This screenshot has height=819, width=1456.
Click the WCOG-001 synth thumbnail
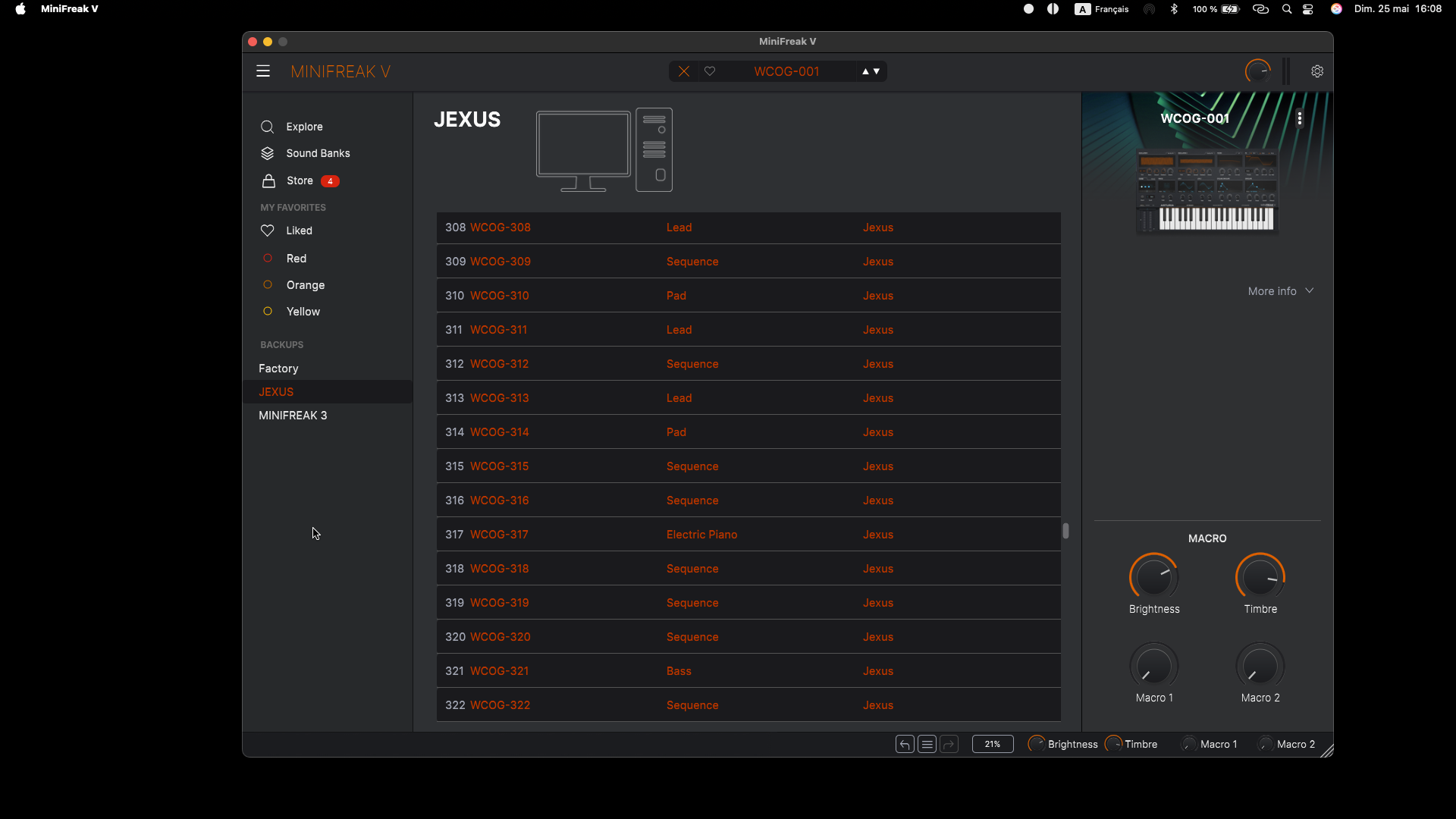tap(1207, 191)
